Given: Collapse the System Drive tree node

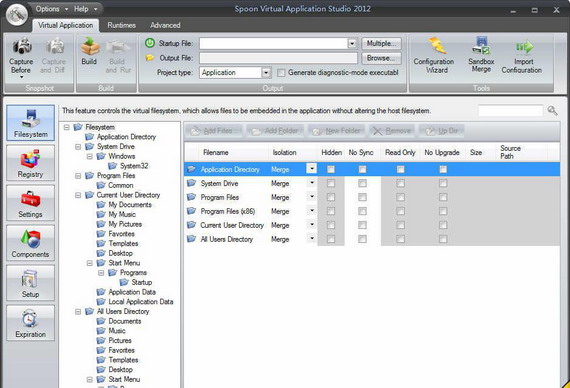Looking at the screenshot, I should [78, 147].
